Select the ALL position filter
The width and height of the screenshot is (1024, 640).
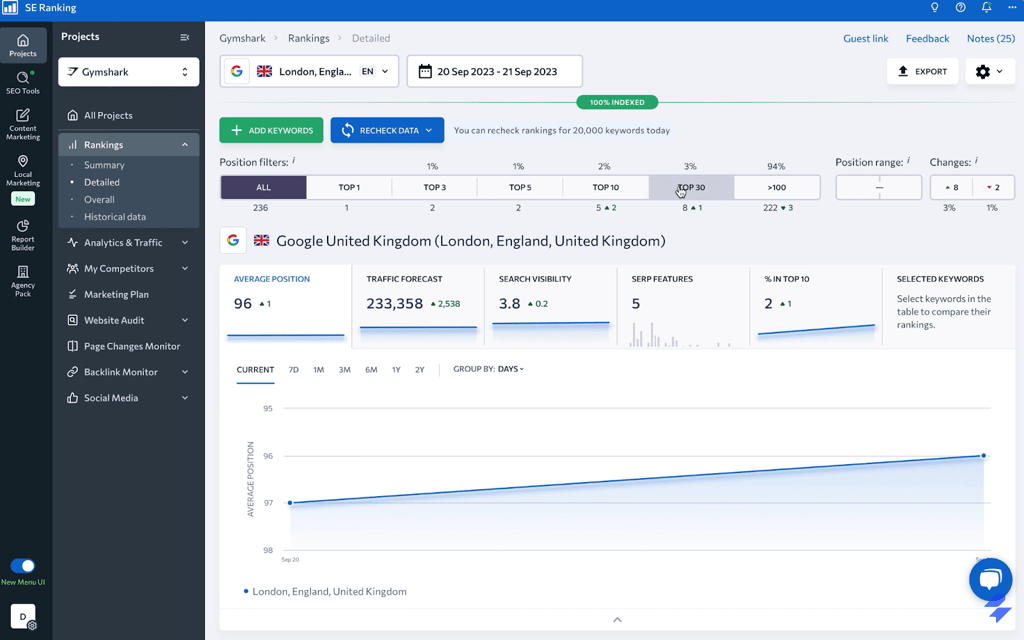tap(263, 187)
